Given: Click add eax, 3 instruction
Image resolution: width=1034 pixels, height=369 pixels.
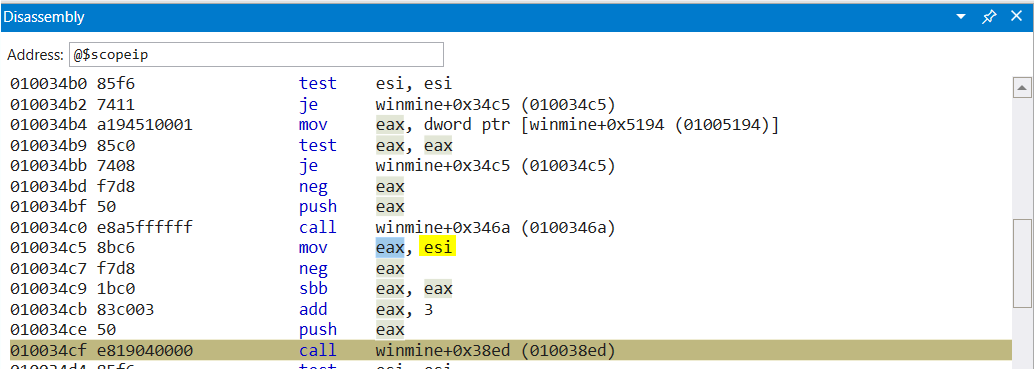Looking at the screenshot, I should [221, 309].
